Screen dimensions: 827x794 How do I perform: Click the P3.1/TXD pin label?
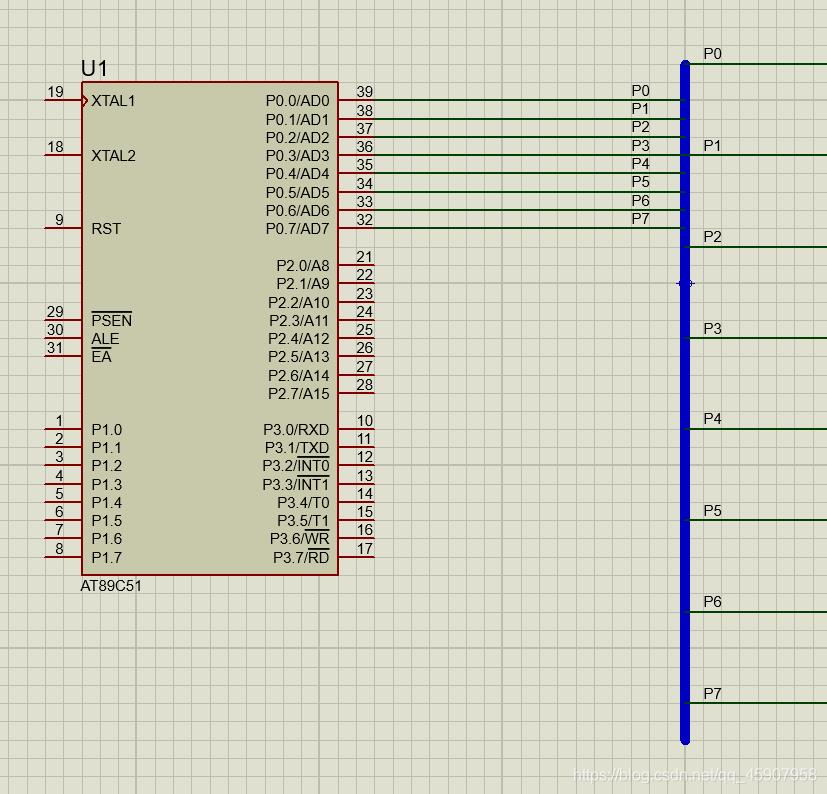(x=297, y=448)
